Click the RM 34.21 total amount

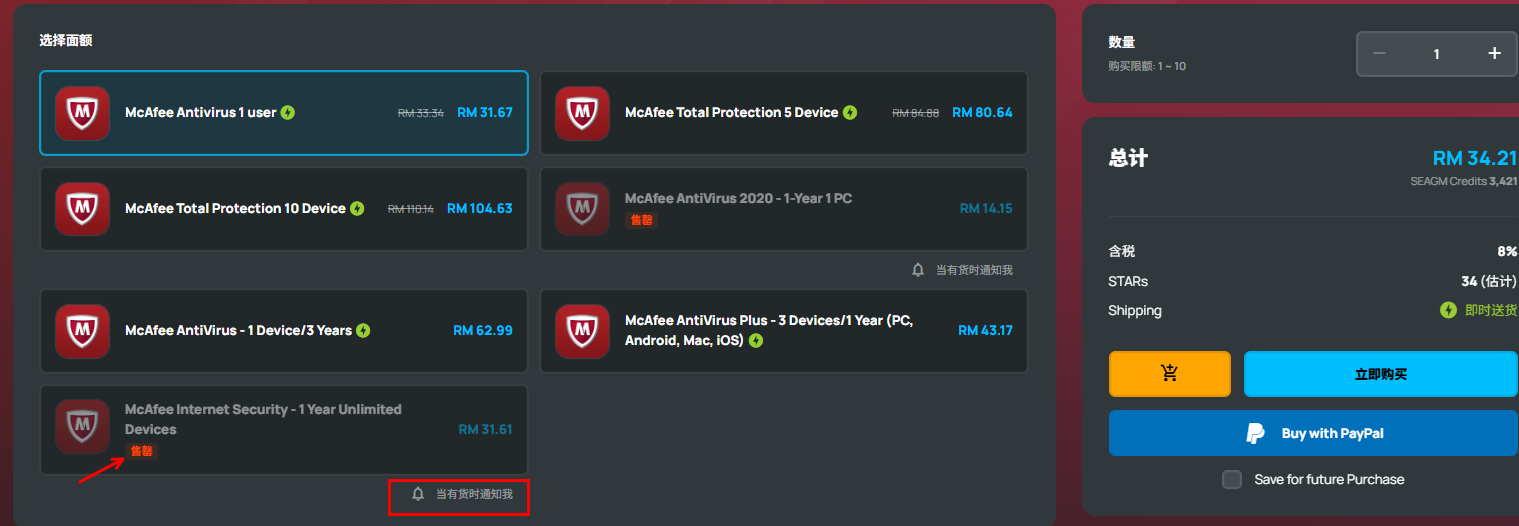click(x=1475, y=158)
